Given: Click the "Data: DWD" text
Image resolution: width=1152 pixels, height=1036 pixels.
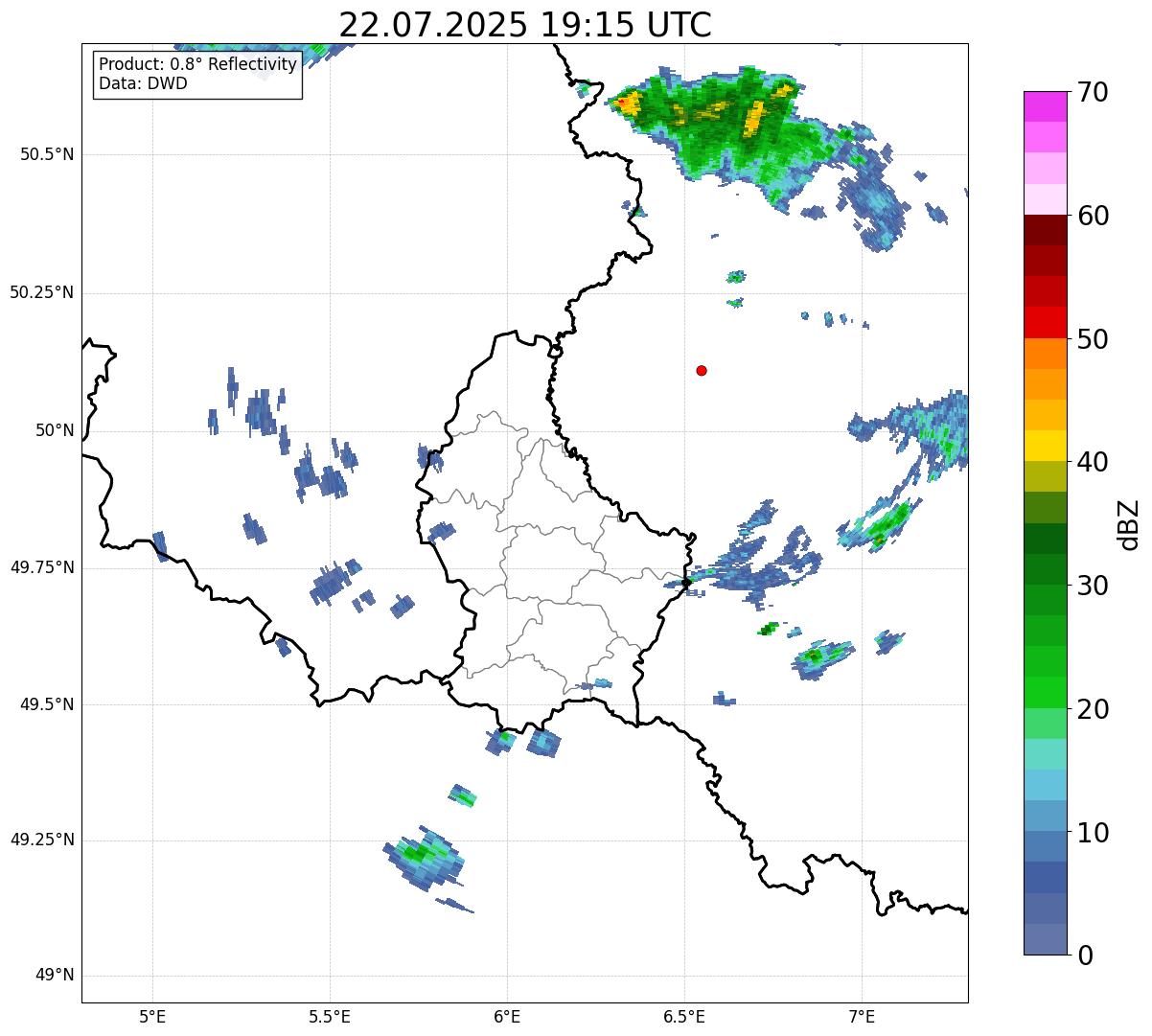Looking at the screenshot, I should coord(143,84).
